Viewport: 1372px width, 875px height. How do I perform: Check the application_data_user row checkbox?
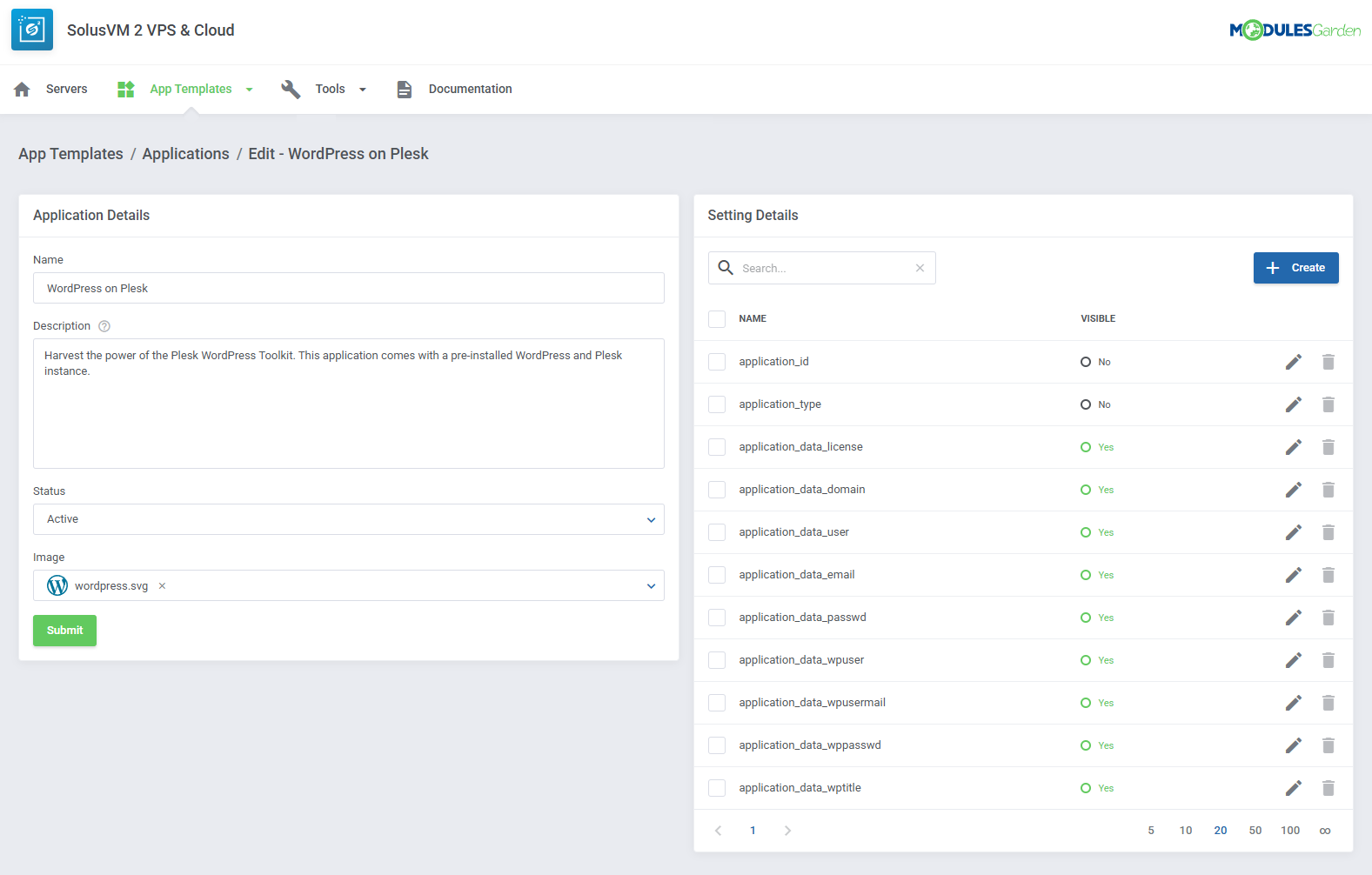pos(717,532)
